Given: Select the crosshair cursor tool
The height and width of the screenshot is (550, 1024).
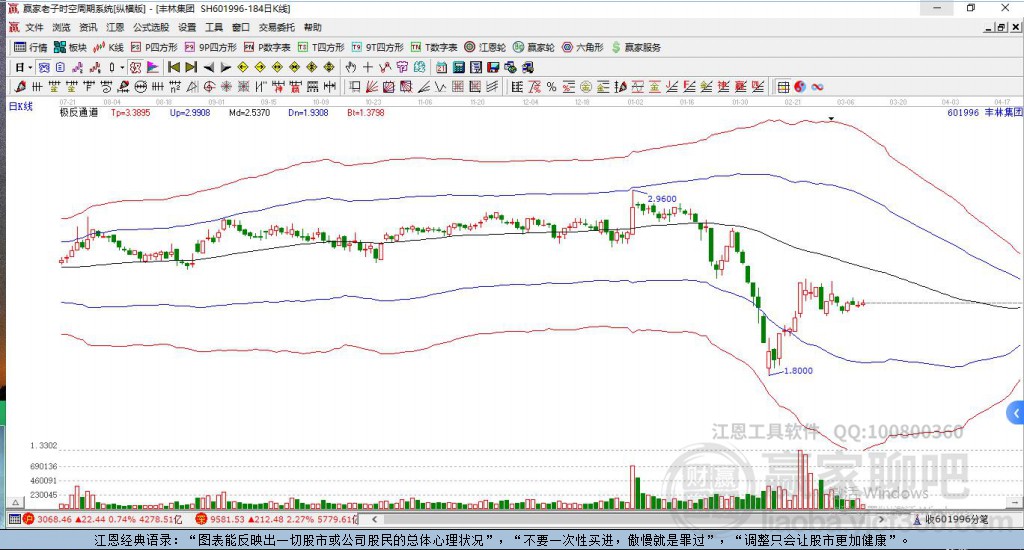Looking at the screenshot, I should [368, 67].
